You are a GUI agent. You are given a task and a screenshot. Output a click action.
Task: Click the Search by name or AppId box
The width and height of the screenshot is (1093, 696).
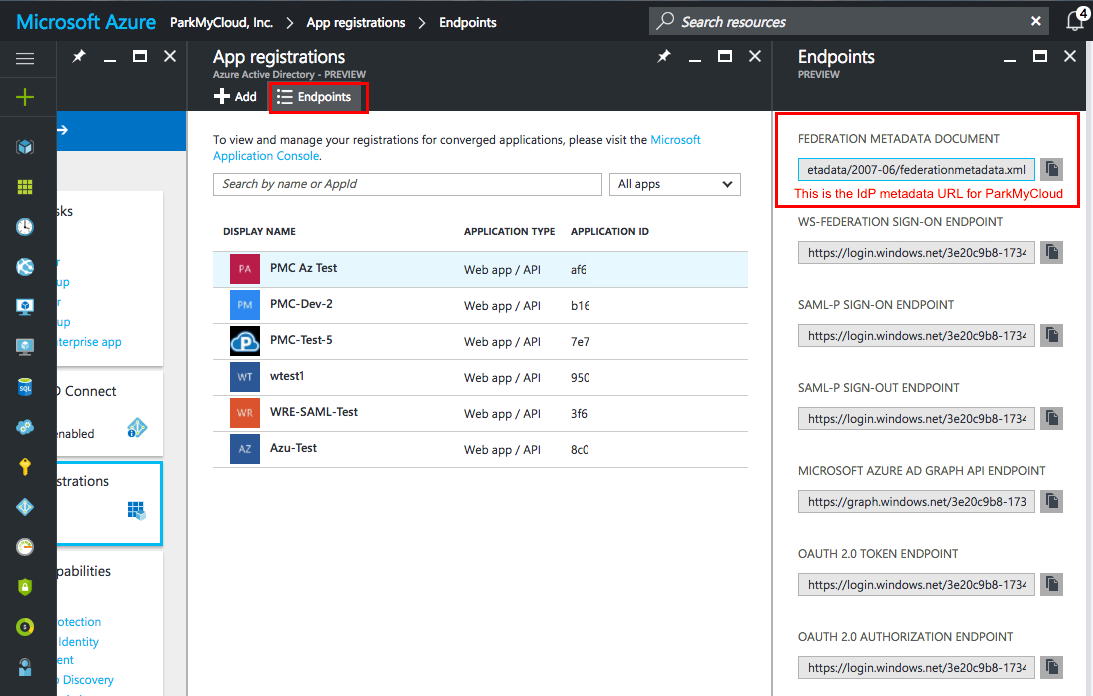click(x=407, y=184)
